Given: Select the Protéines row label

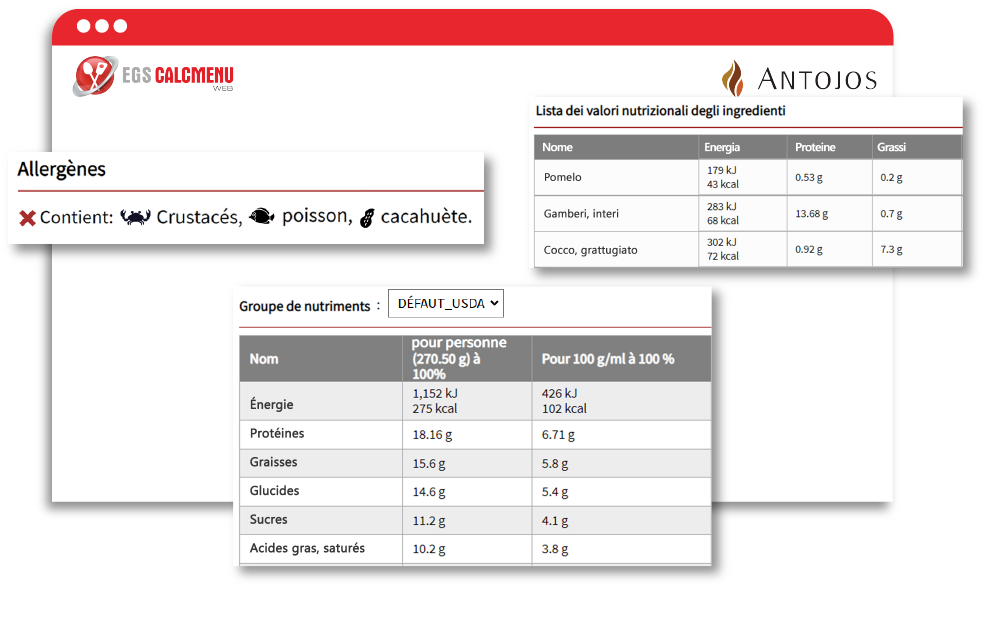Looking at the screenshot, I should click(x=277, y=433).
